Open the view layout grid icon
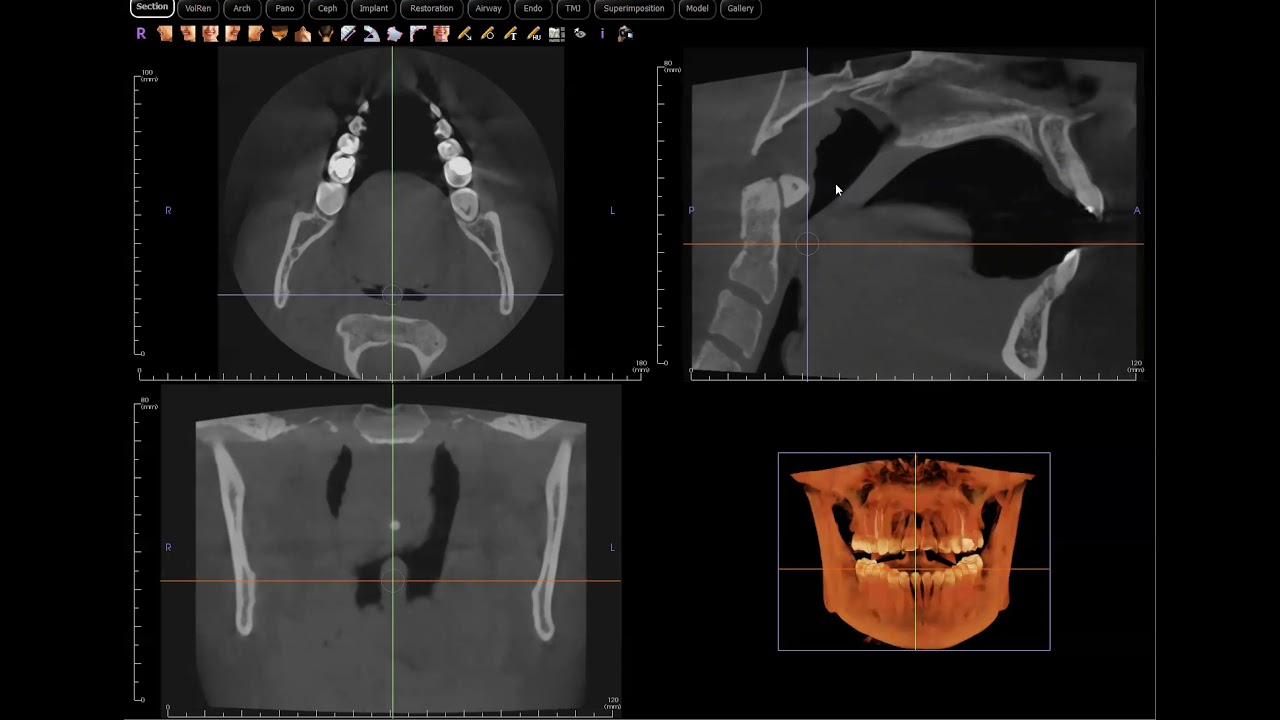Viewport: 1280px width, 720px height. point(557,33)
